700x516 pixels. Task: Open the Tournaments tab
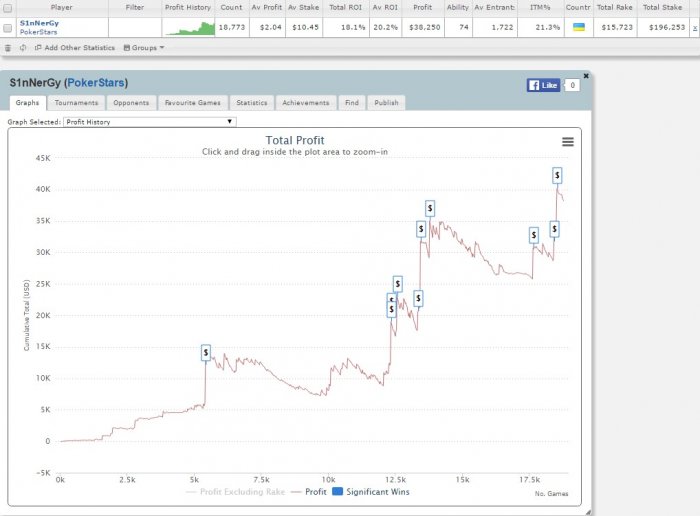coord(76,103)
